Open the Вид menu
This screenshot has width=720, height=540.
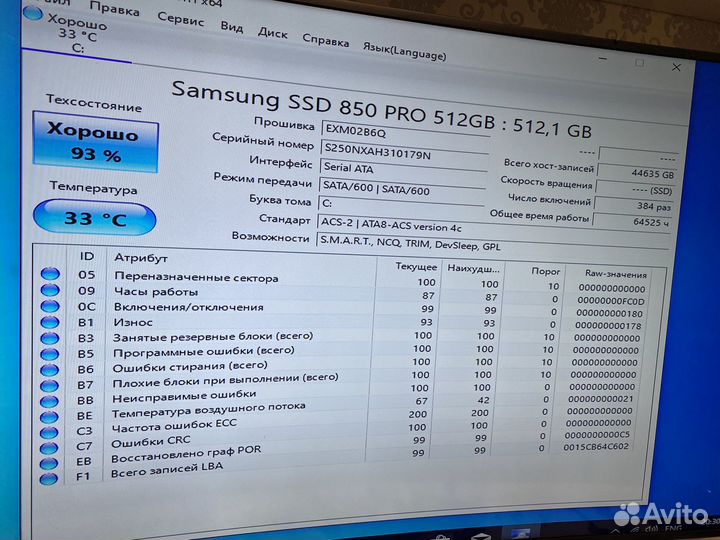coord(231,27)
